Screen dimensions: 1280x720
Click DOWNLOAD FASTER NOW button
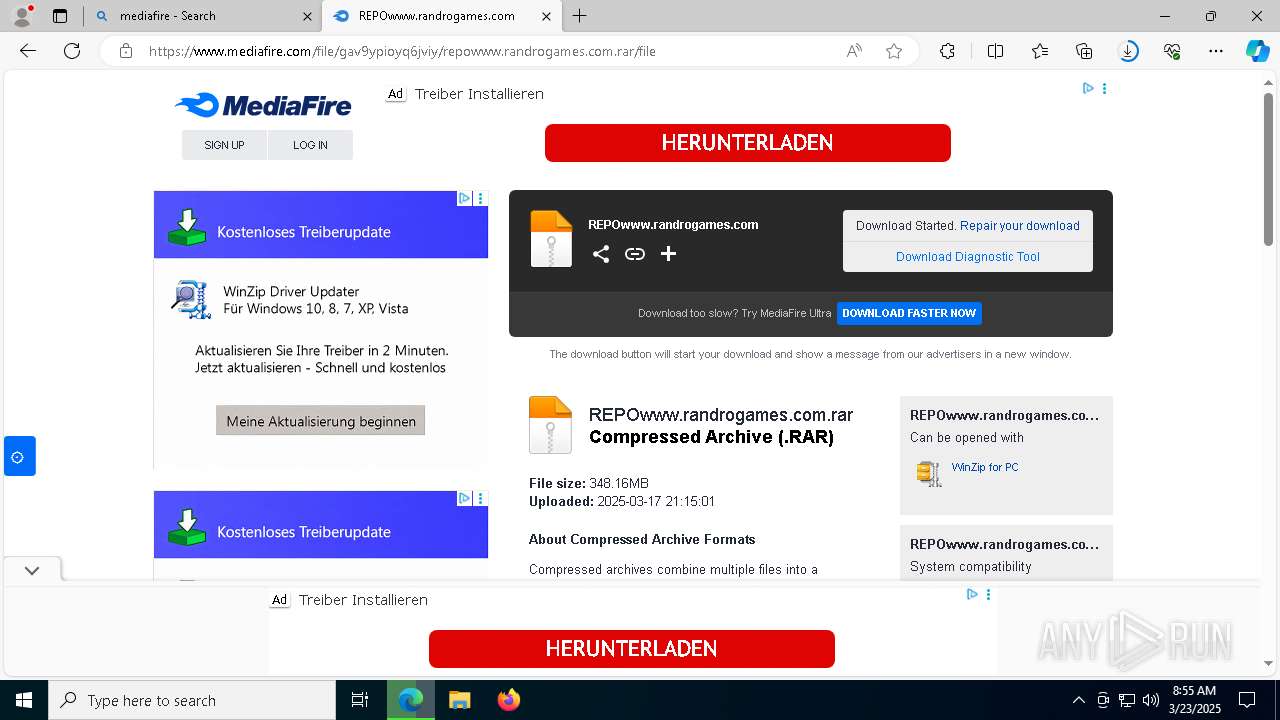909,313
